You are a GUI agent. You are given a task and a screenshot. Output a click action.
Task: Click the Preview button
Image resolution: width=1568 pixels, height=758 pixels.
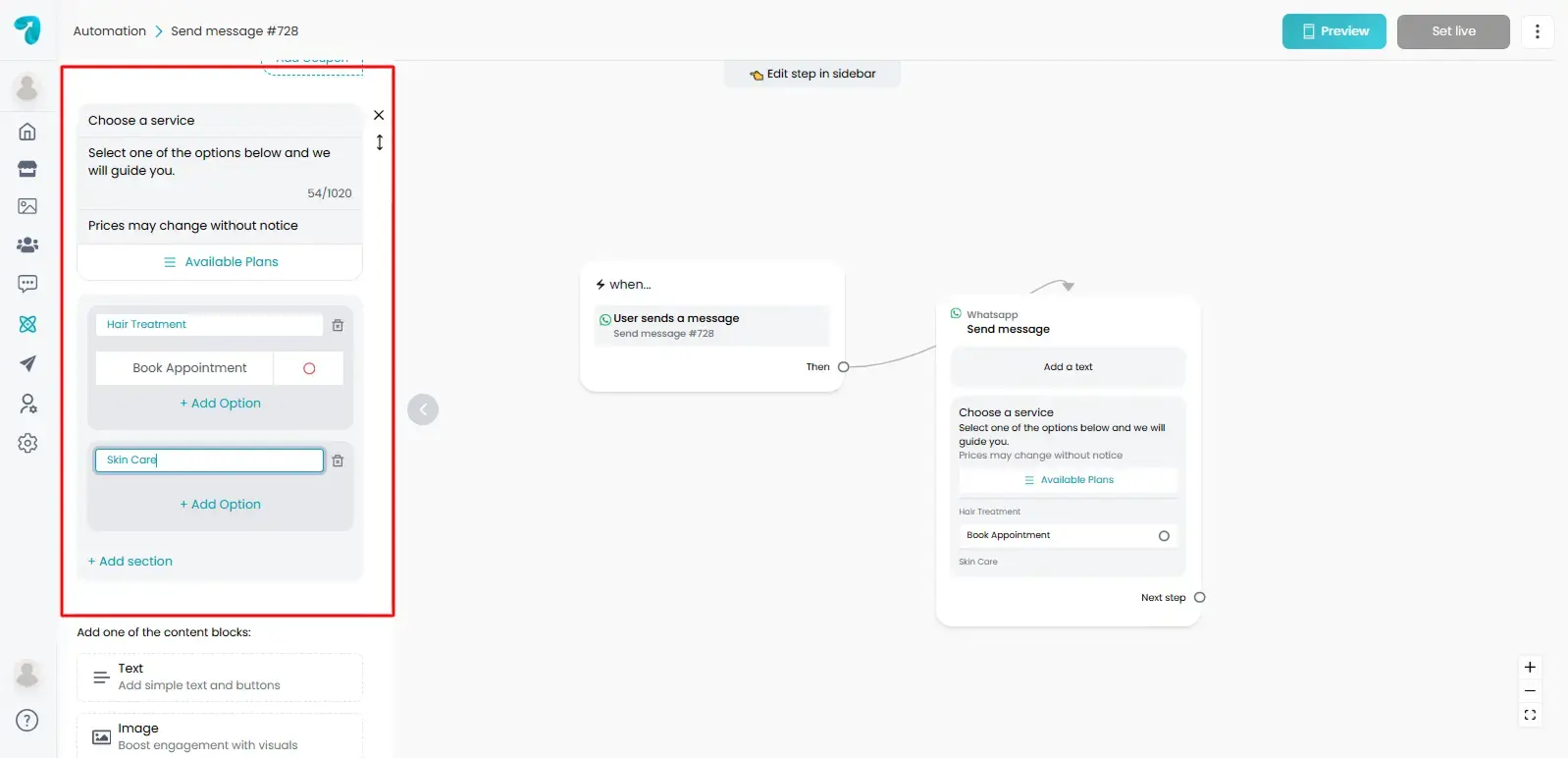[x=1333, y=31]
